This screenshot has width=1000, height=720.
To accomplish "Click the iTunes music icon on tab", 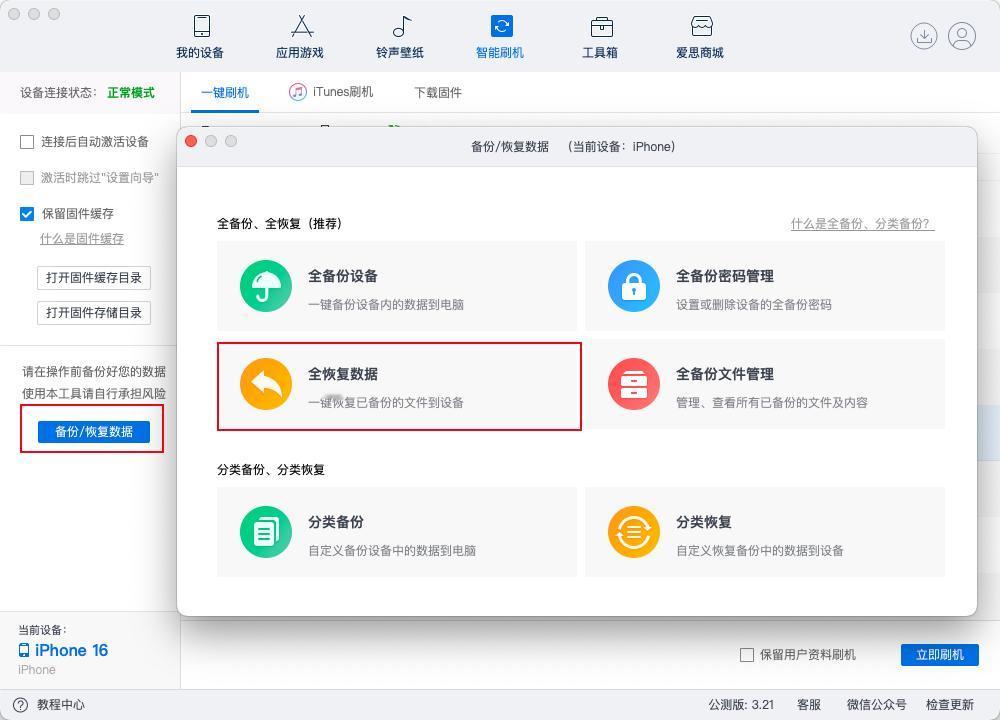I will tap(297, 92).
